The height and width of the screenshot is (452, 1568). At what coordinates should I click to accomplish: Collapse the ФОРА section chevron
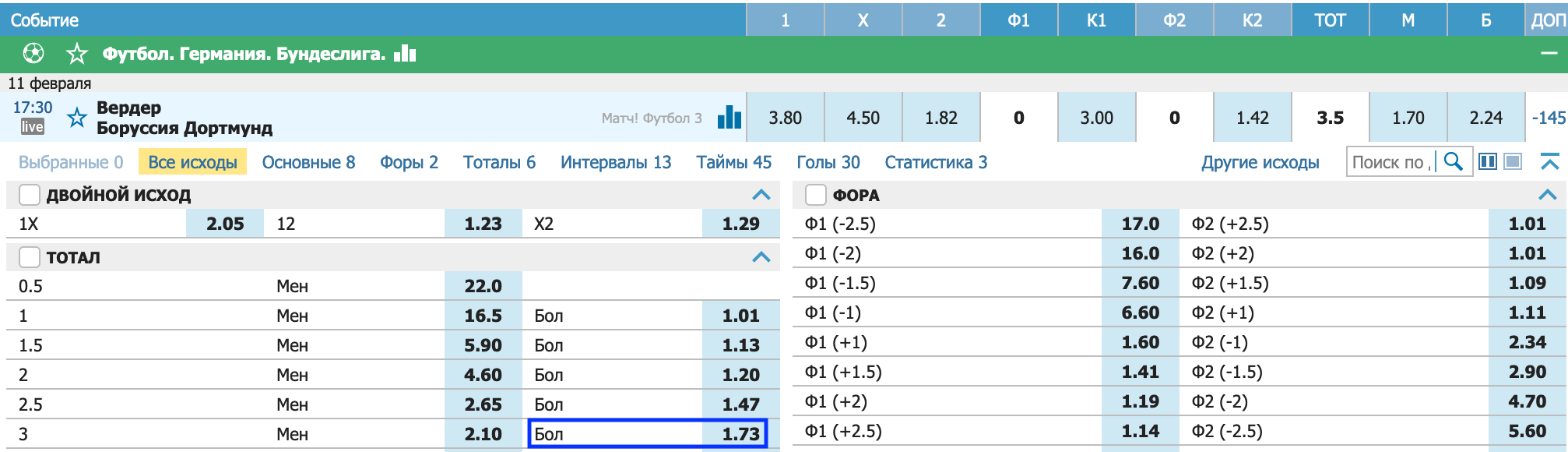(x=1548, y=195)
